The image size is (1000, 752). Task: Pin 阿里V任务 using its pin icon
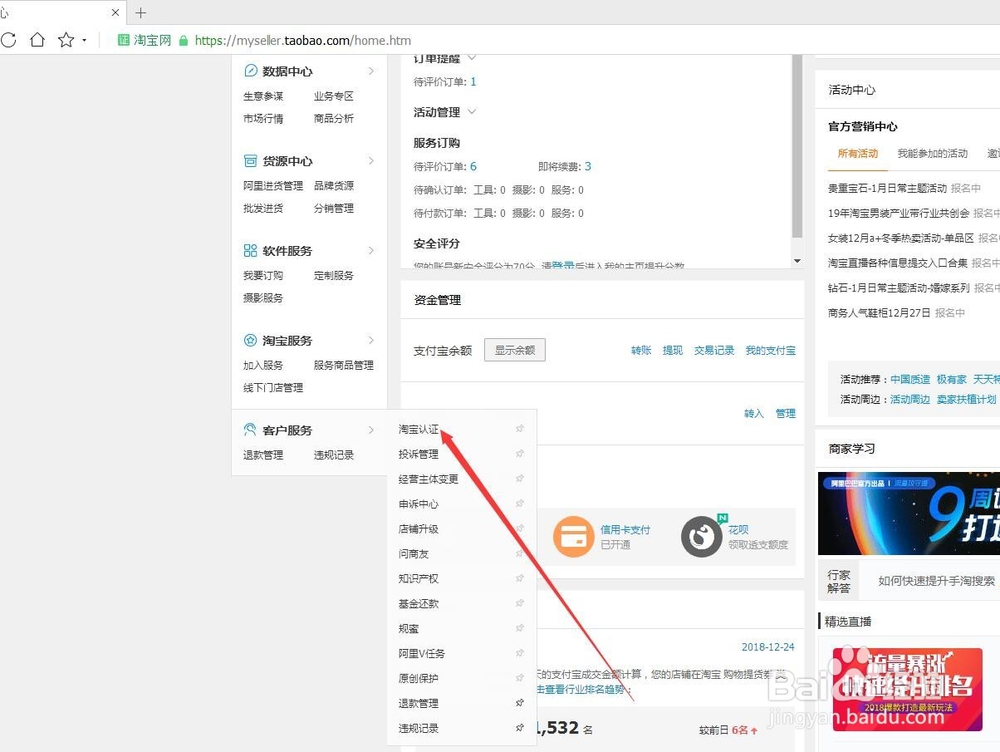pos(520,652)
